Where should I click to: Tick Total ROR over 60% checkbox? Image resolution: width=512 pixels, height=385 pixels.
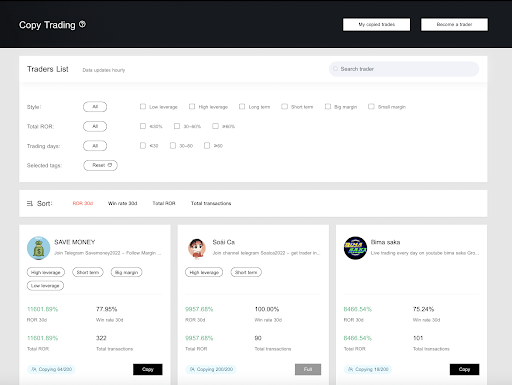(216, 126)
